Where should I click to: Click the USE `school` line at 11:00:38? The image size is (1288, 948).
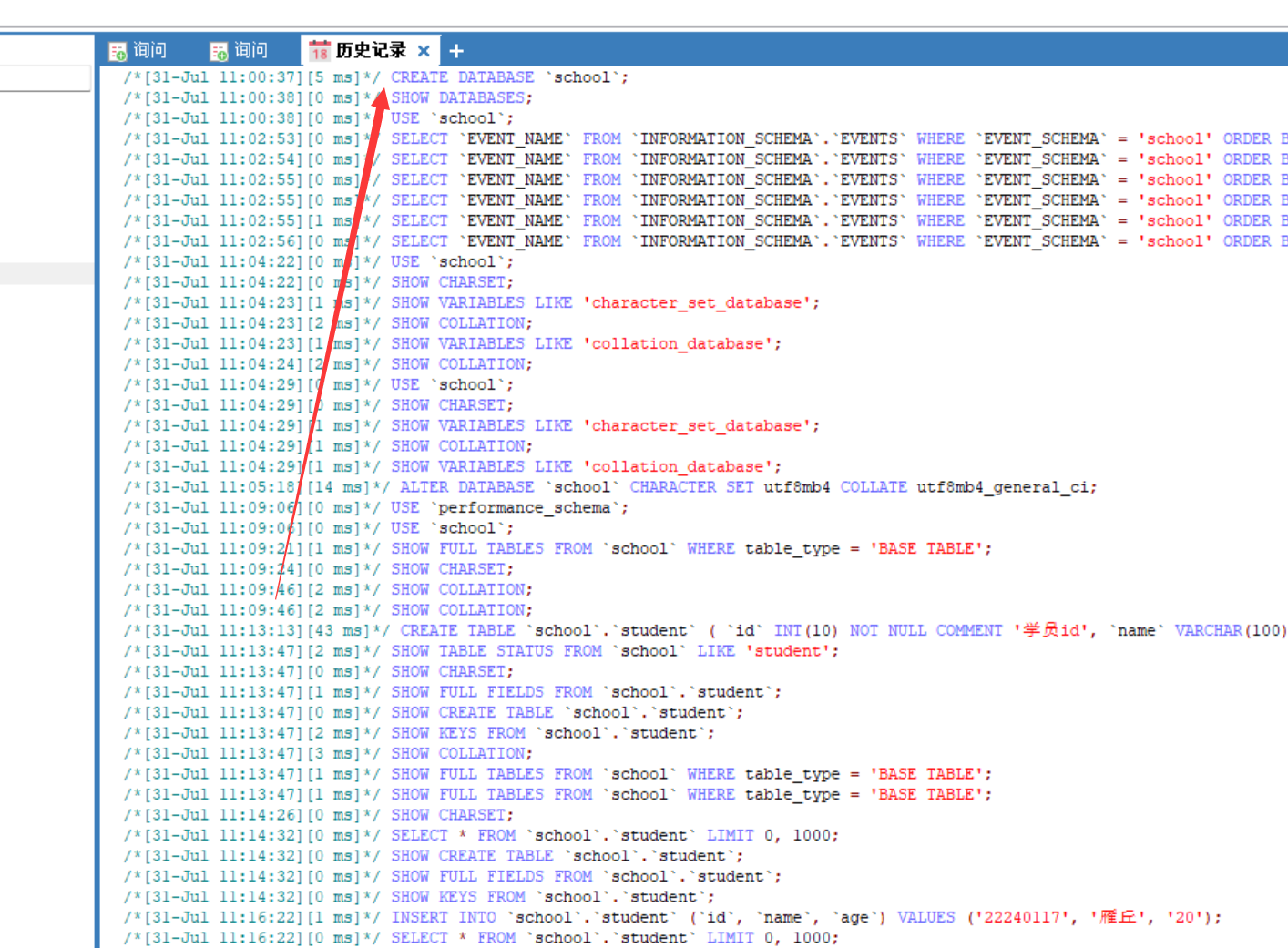(x=319, y=118)
